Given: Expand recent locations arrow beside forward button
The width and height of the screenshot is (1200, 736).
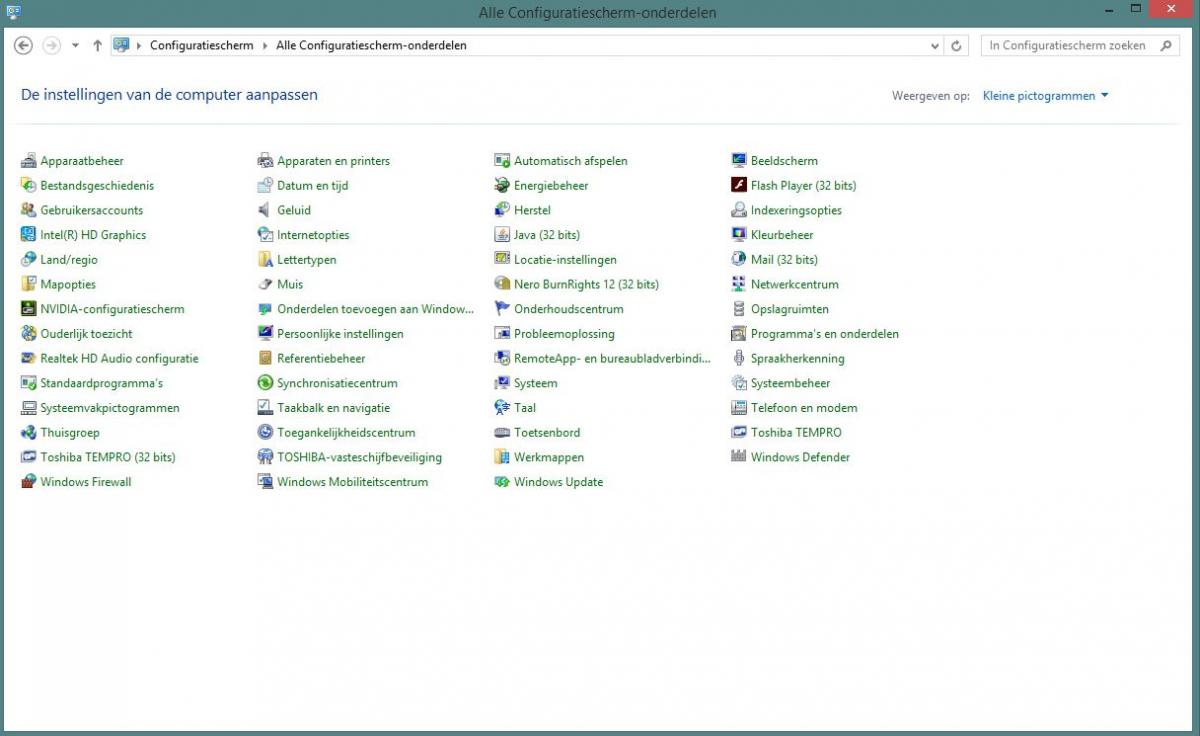Looking at the screenshot, I should pos(75,46).
